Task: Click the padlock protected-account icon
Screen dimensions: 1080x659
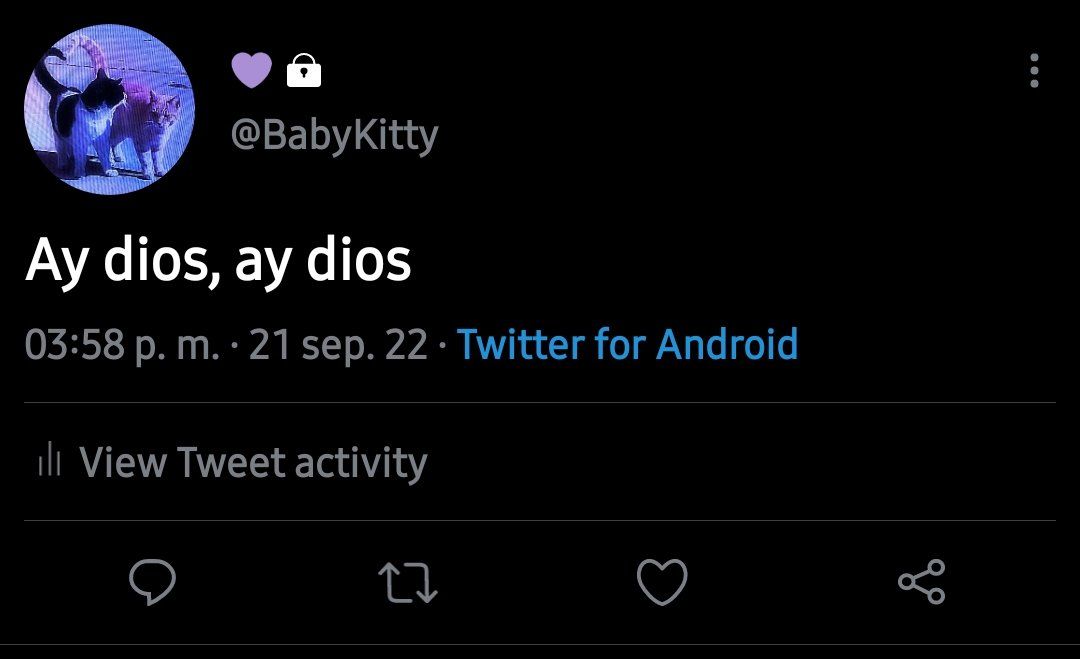Action: (304, 70)
